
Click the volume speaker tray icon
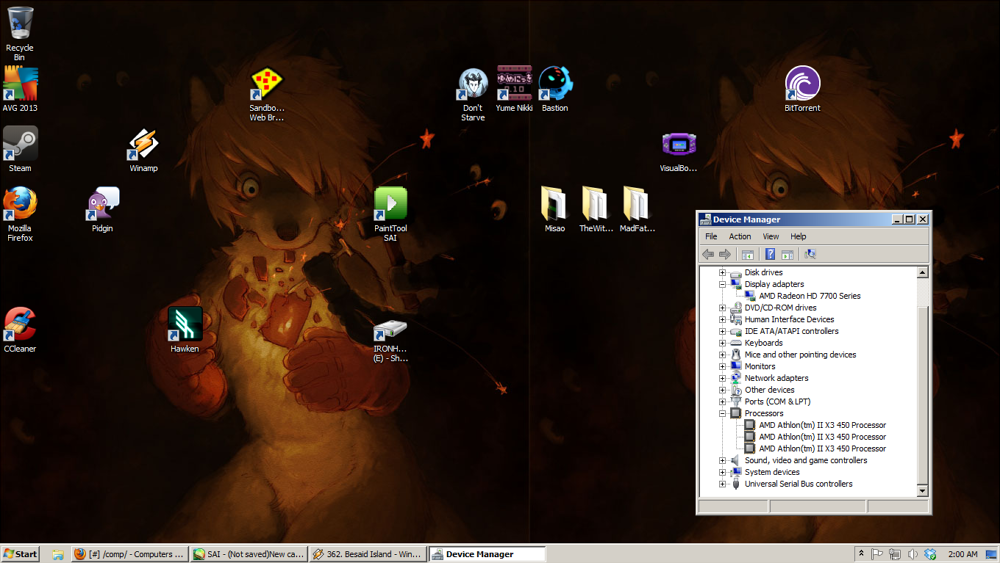pos(913,554)
